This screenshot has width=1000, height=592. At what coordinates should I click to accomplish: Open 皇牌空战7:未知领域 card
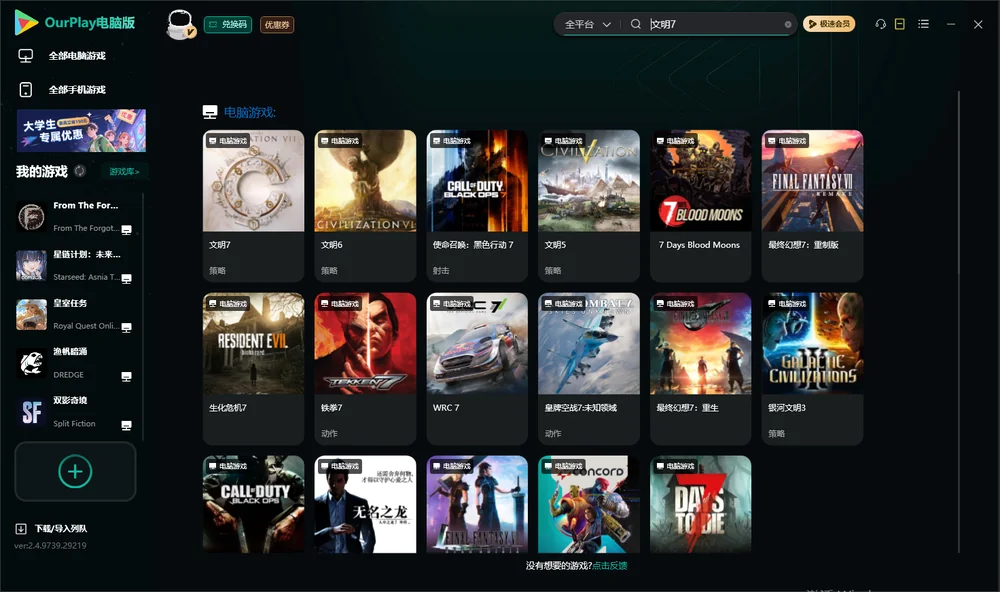point(589,368)
